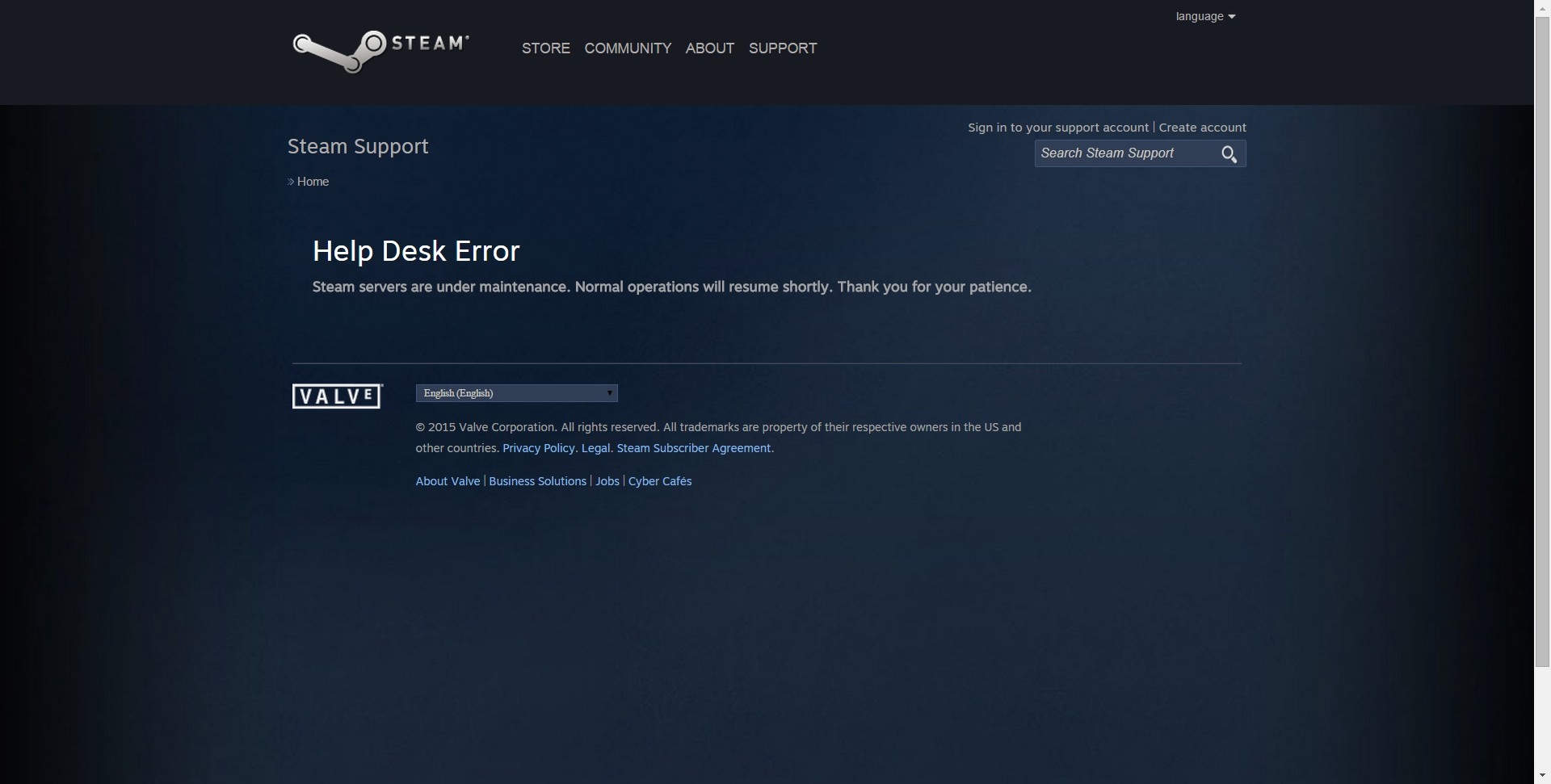Open the Steam Subscriber Agreement
1551x784 pixels.
[694, 448]
